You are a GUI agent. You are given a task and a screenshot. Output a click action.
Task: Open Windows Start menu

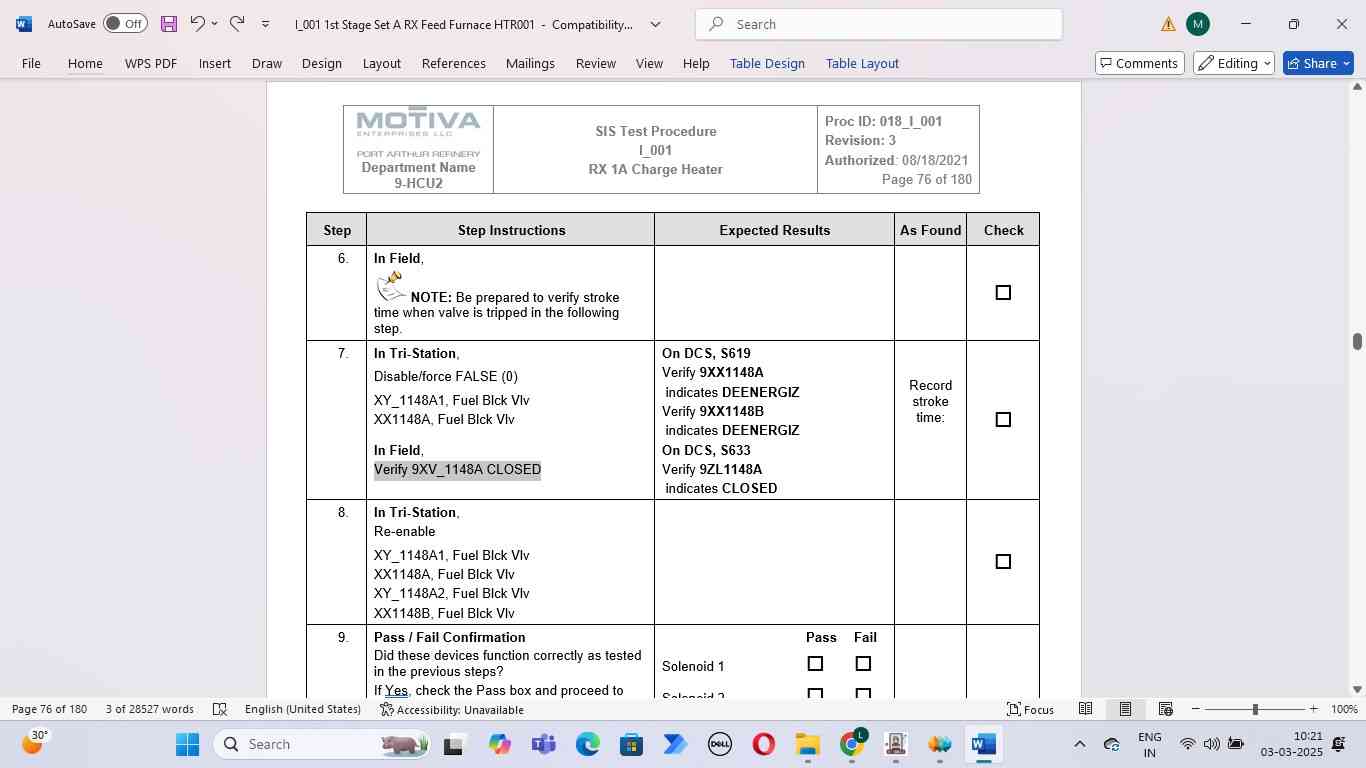pyautogui.click(x=188, y=744)
